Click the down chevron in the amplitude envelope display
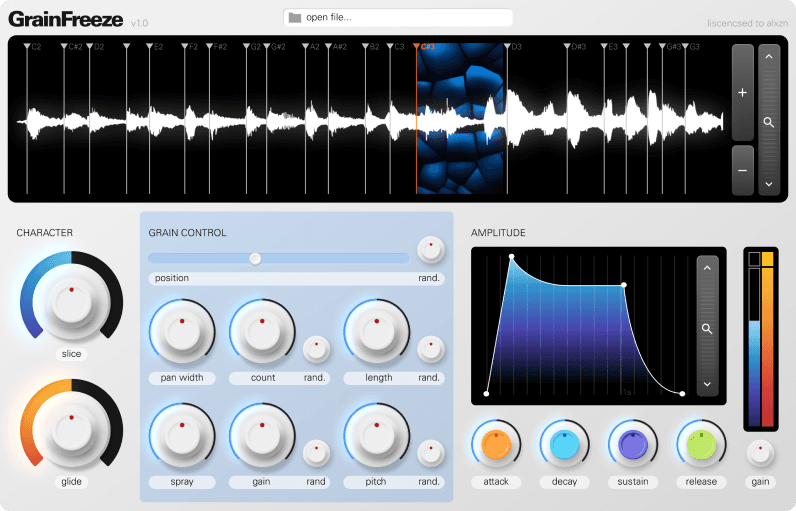This screenshot has height=511, width=796. point(707,384)
